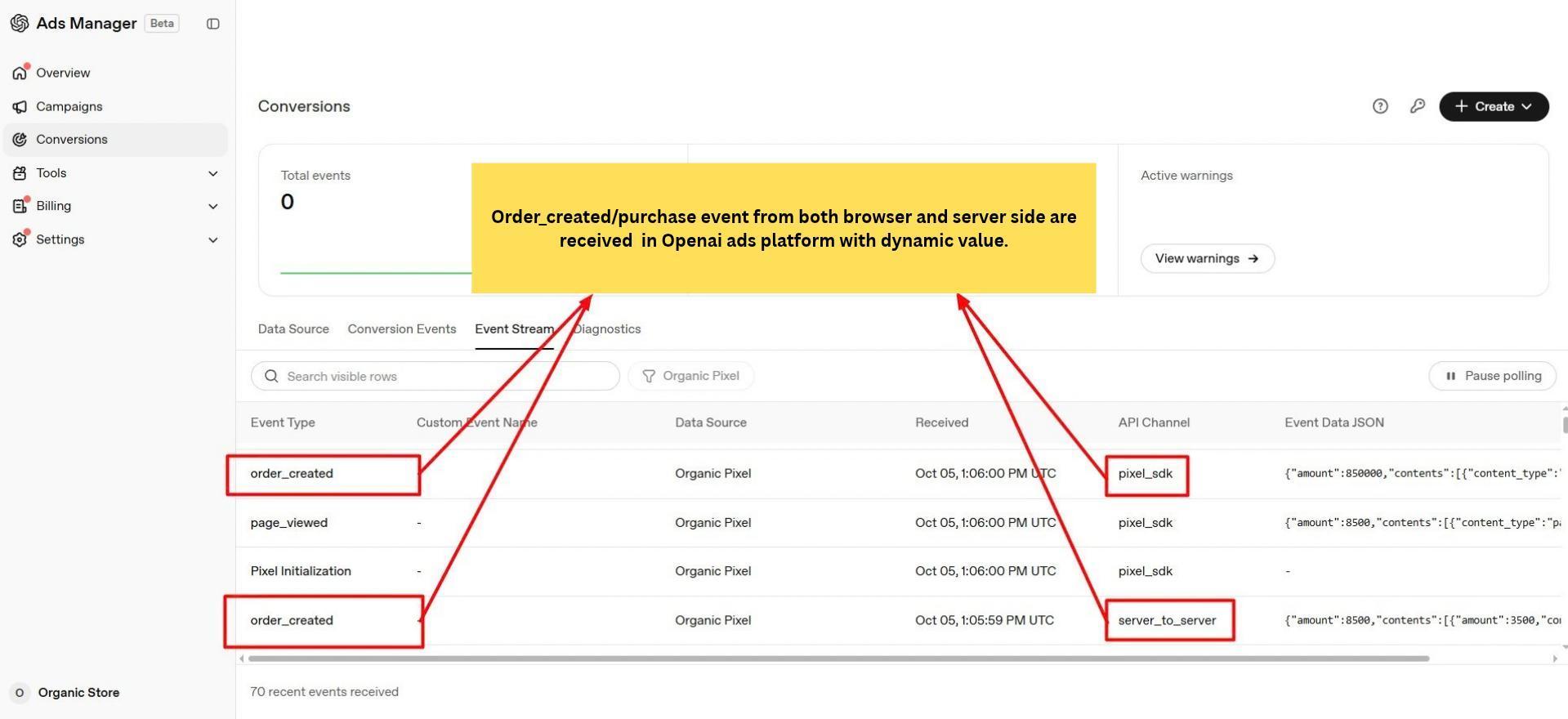Click the Active warnings label
1568x719 pixels.
[1186, 176]
